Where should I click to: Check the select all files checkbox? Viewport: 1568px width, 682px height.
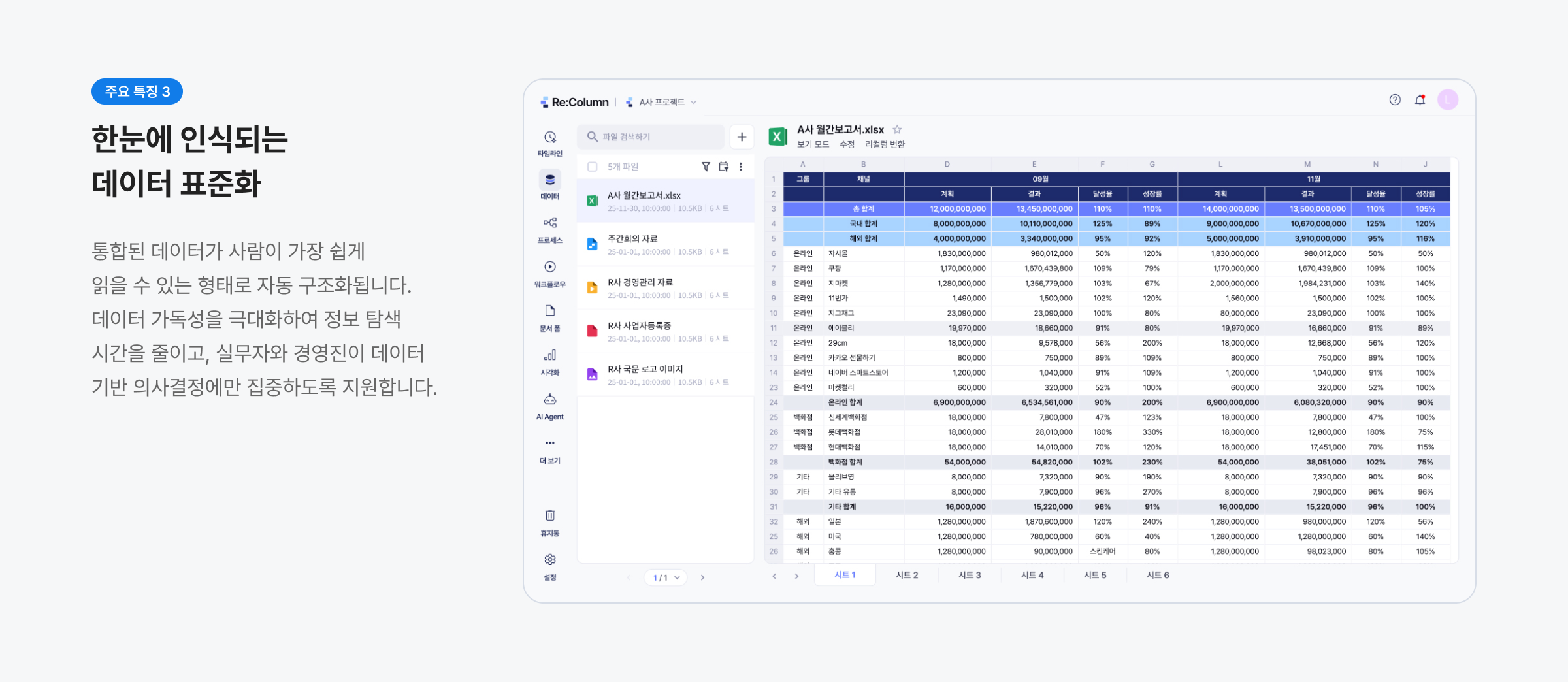coord(593,167)
